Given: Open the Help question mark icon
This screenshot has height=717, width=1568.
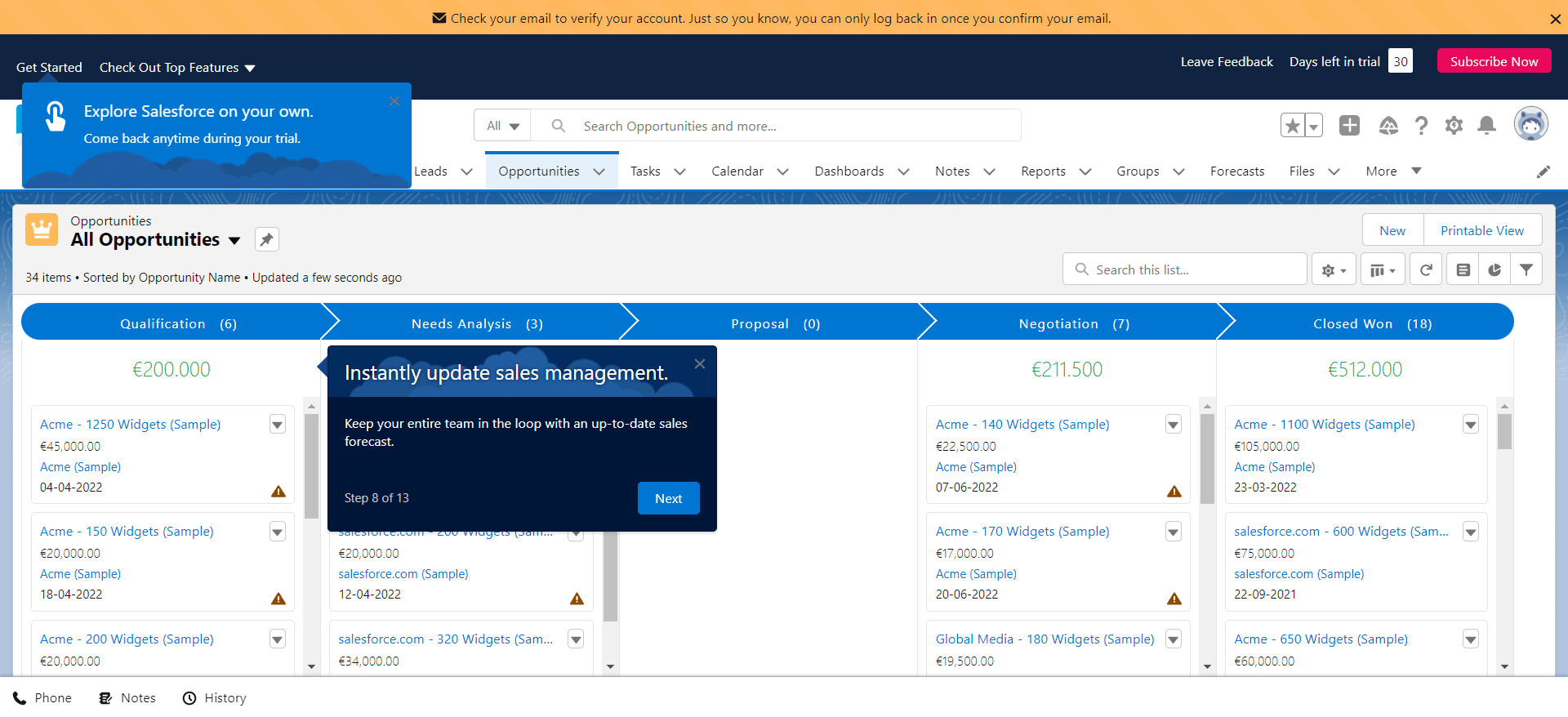Looking at the screenshot, I should pos(1421,125).
